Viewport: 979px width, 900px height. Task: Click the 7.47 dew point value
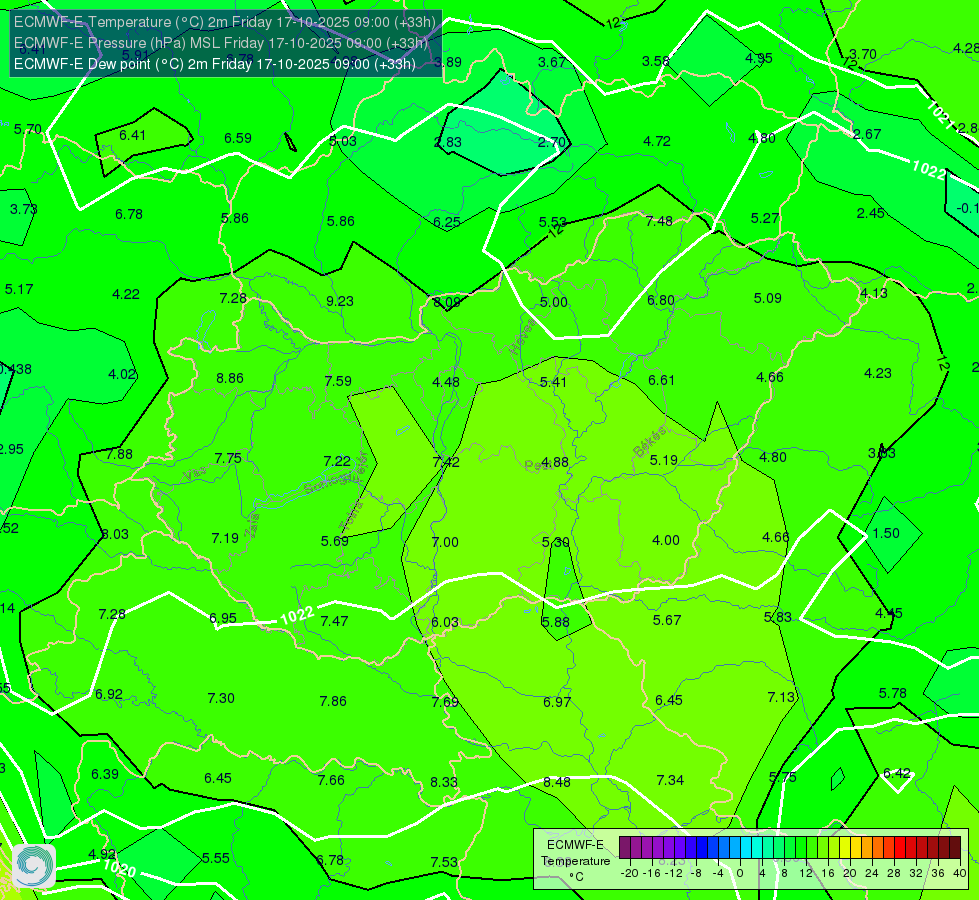[334, 621]
